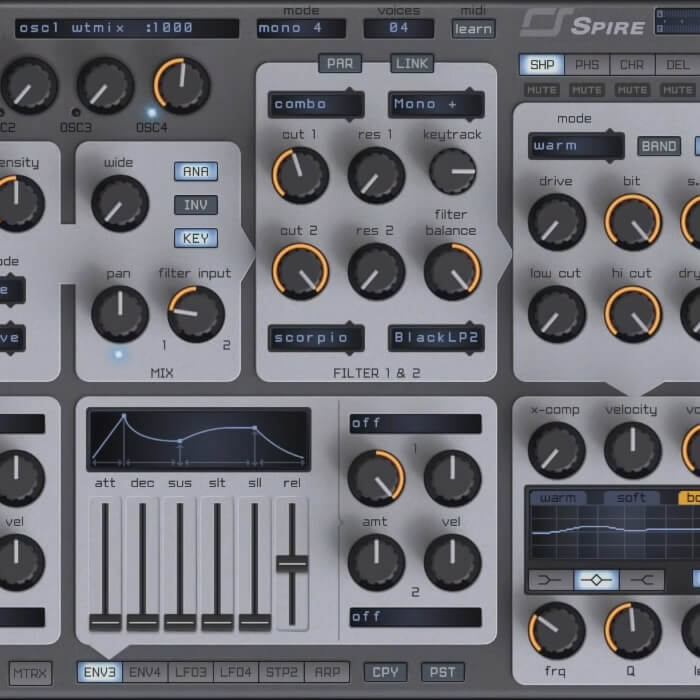Screen dimensions: 700x700
Task: Toggle the BAND button in shaper
Action: tap(659, 146)
